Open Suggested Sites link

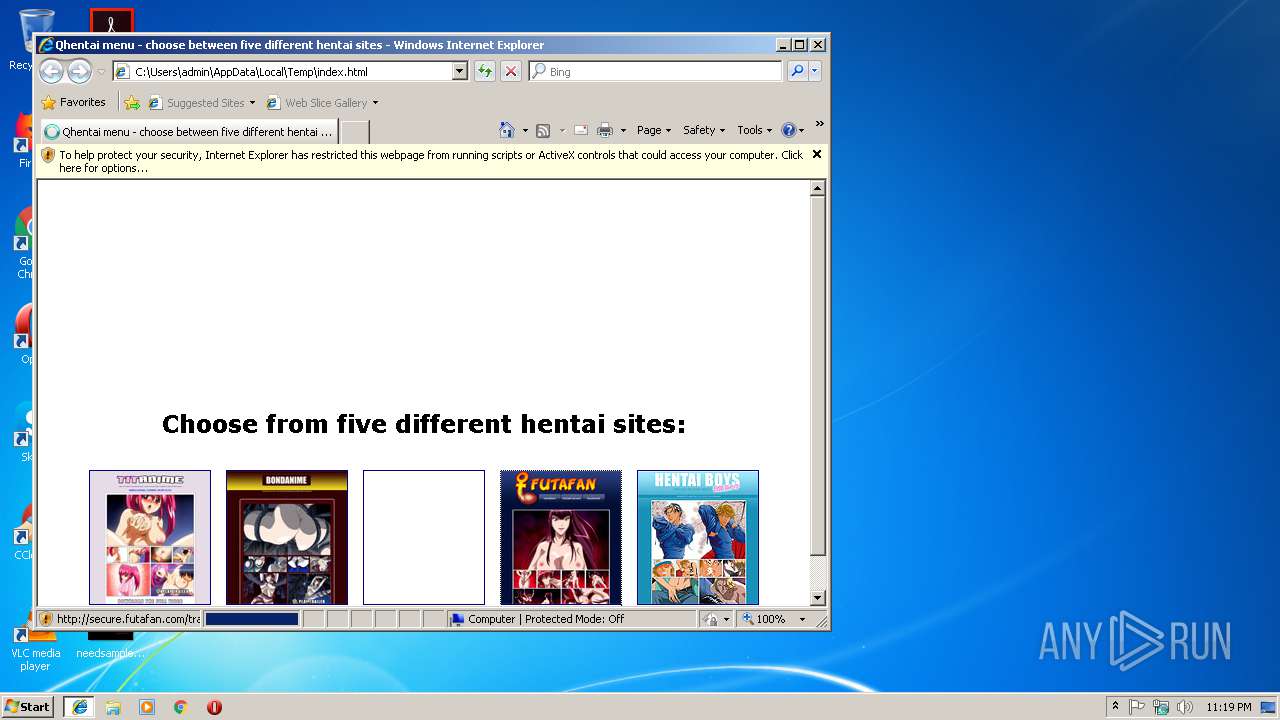click(201, 103)
